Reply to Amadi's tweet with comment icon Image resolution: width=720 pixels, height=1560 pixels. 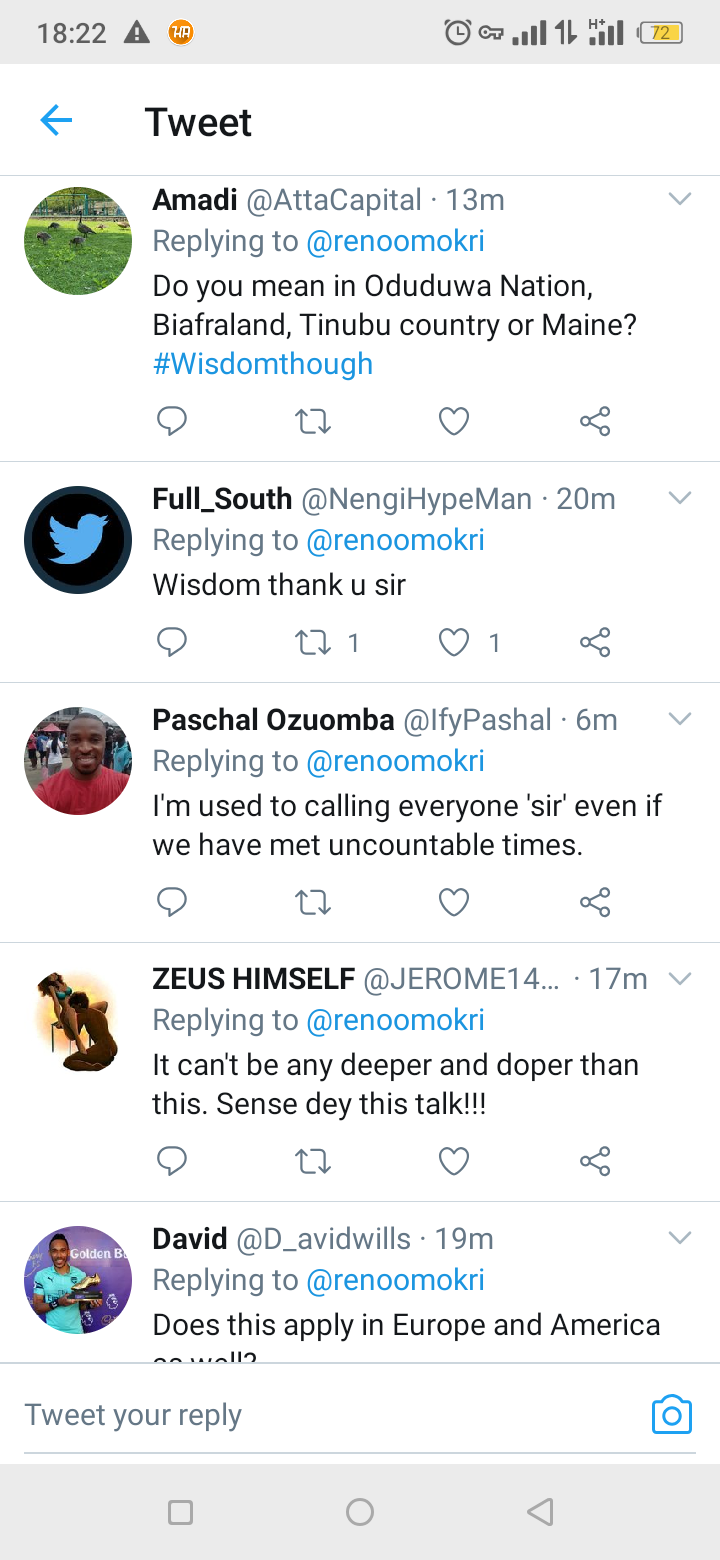172,421
